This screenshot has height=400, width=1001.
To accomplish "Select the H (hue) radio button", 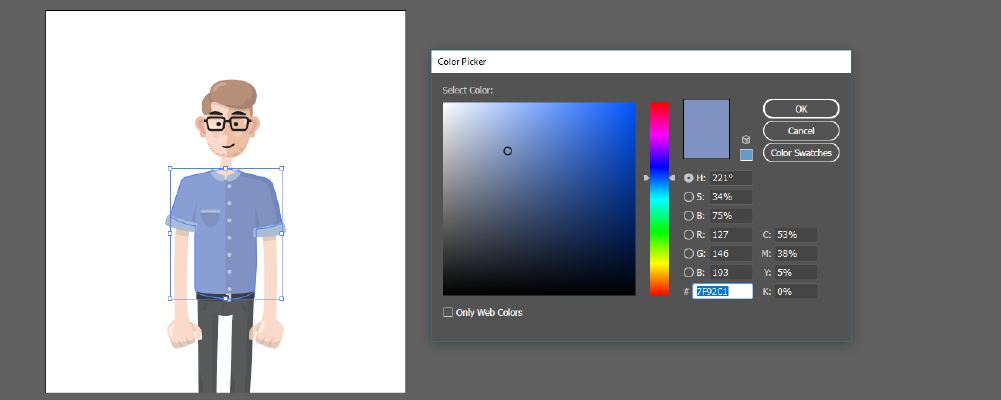I will tap(688, 178).
